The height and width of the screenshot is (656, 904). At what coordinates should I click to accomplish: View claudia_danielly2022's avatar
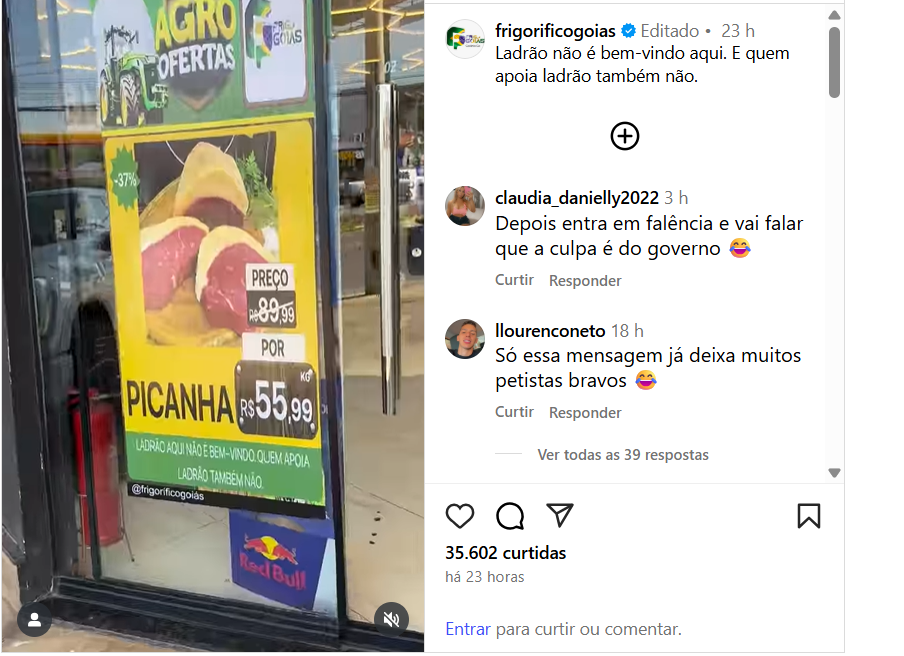pyautogui.click(x=465, y=206)
